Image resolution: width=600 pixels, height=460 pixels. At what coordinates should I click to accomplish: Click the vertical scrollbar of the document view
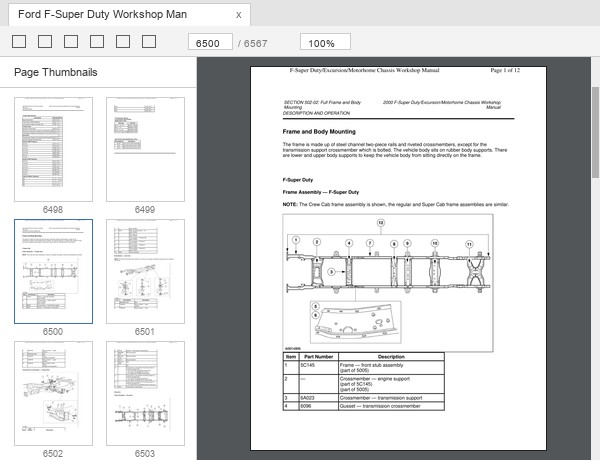(x=595, y=132)
